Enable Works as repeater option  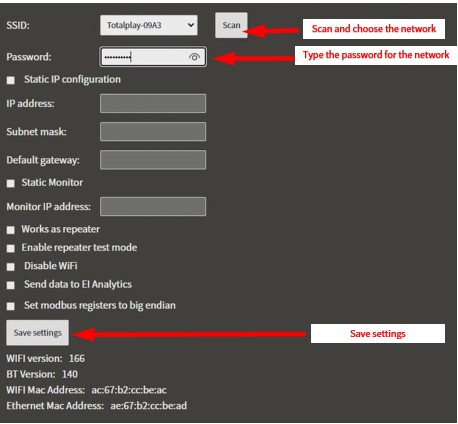[11, 230]
